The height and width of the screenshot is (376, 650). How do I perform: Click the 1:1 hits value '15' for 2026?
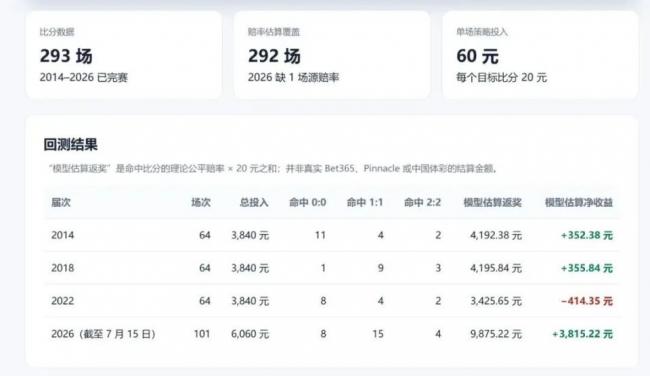378,334
